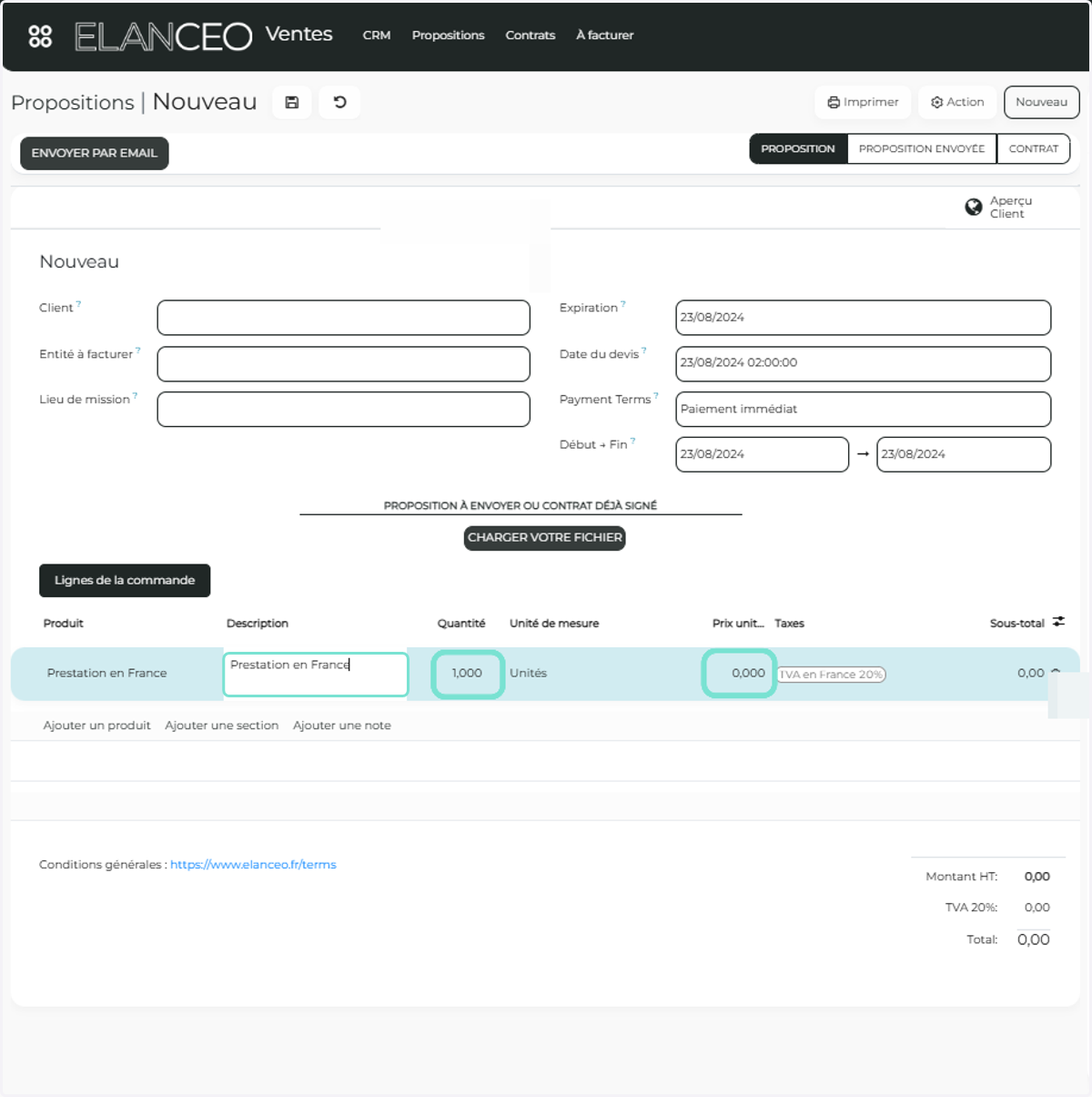
Task: Open the Ventes app title
Action: [x=298, y=35]
